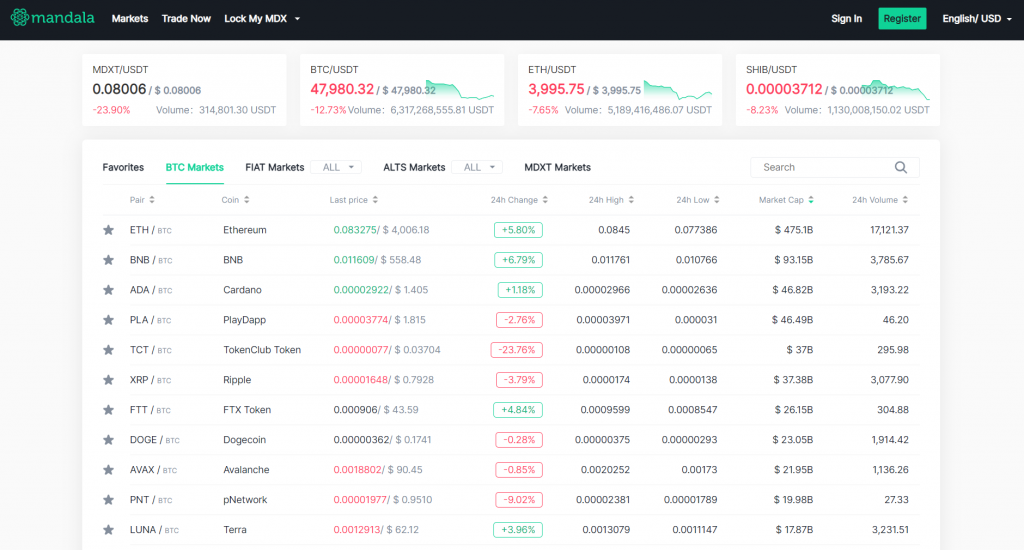The height and width of the screenshot is (550, 1024).
Task: Click the green Register button
Action: pos(902,18)
